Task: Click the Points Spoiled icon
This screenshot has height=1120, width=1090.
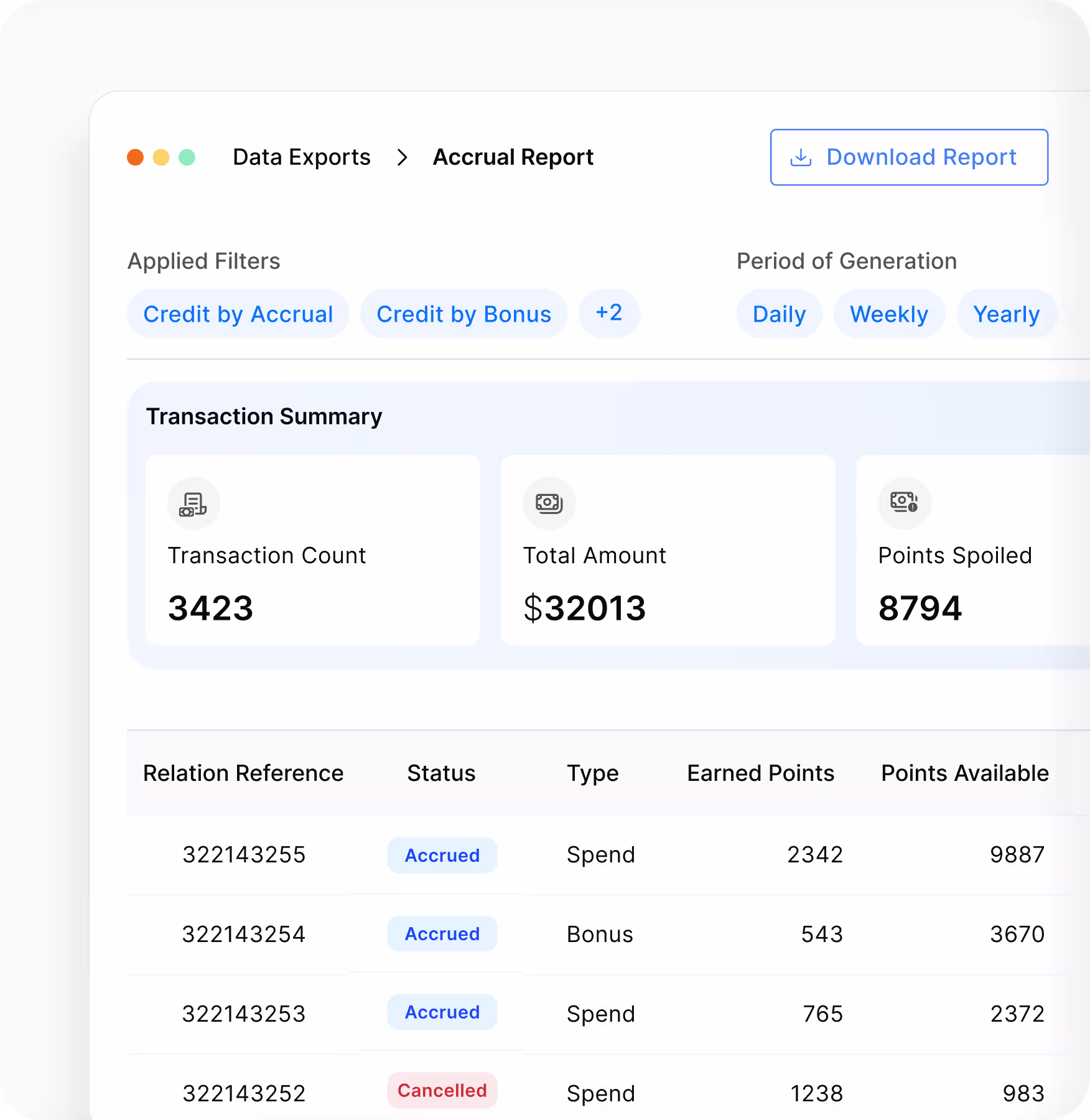Action: pyautogui.click(x=905, y=503)
